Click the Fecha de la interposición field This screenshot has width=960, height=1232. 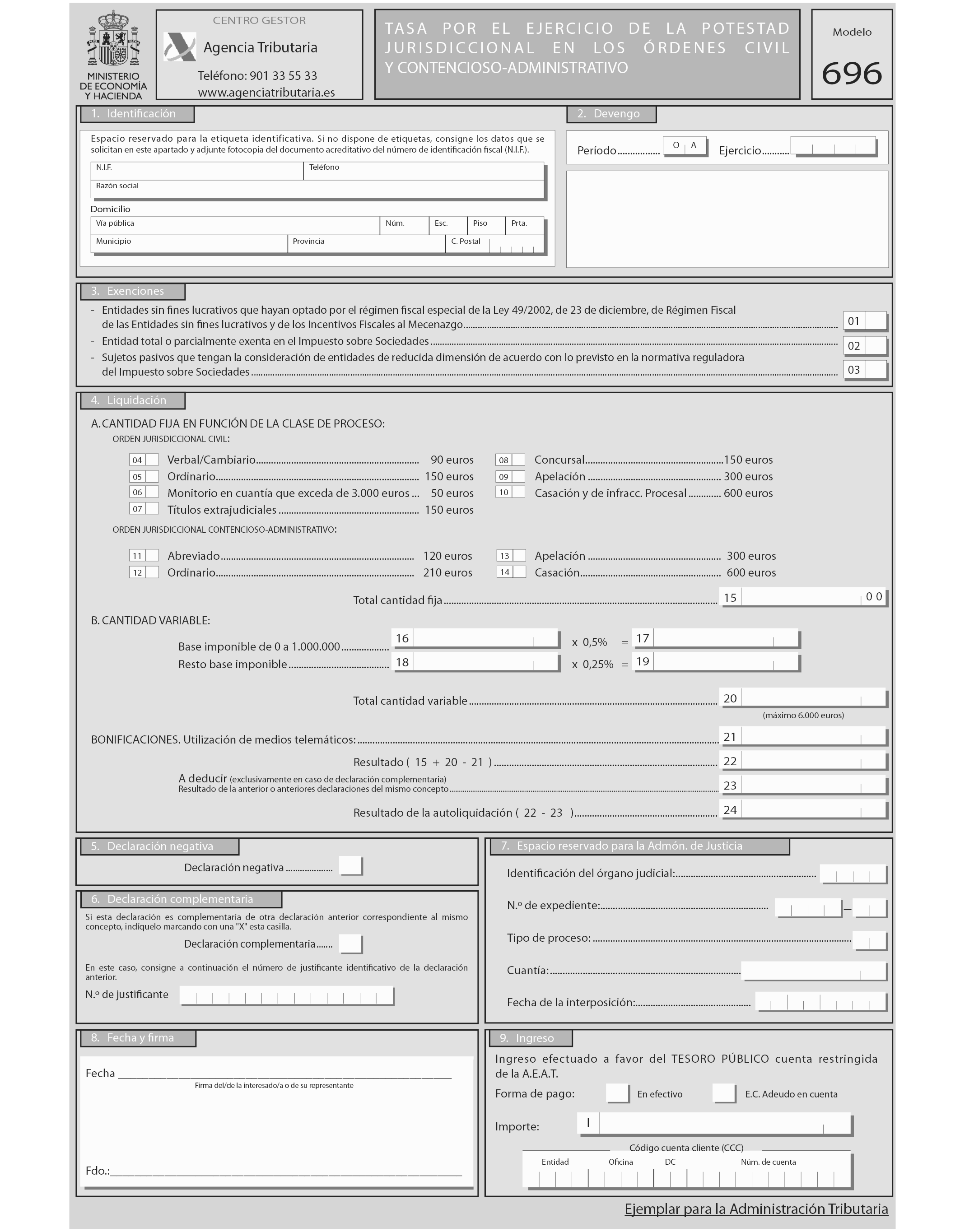(x=820, y=1001)
